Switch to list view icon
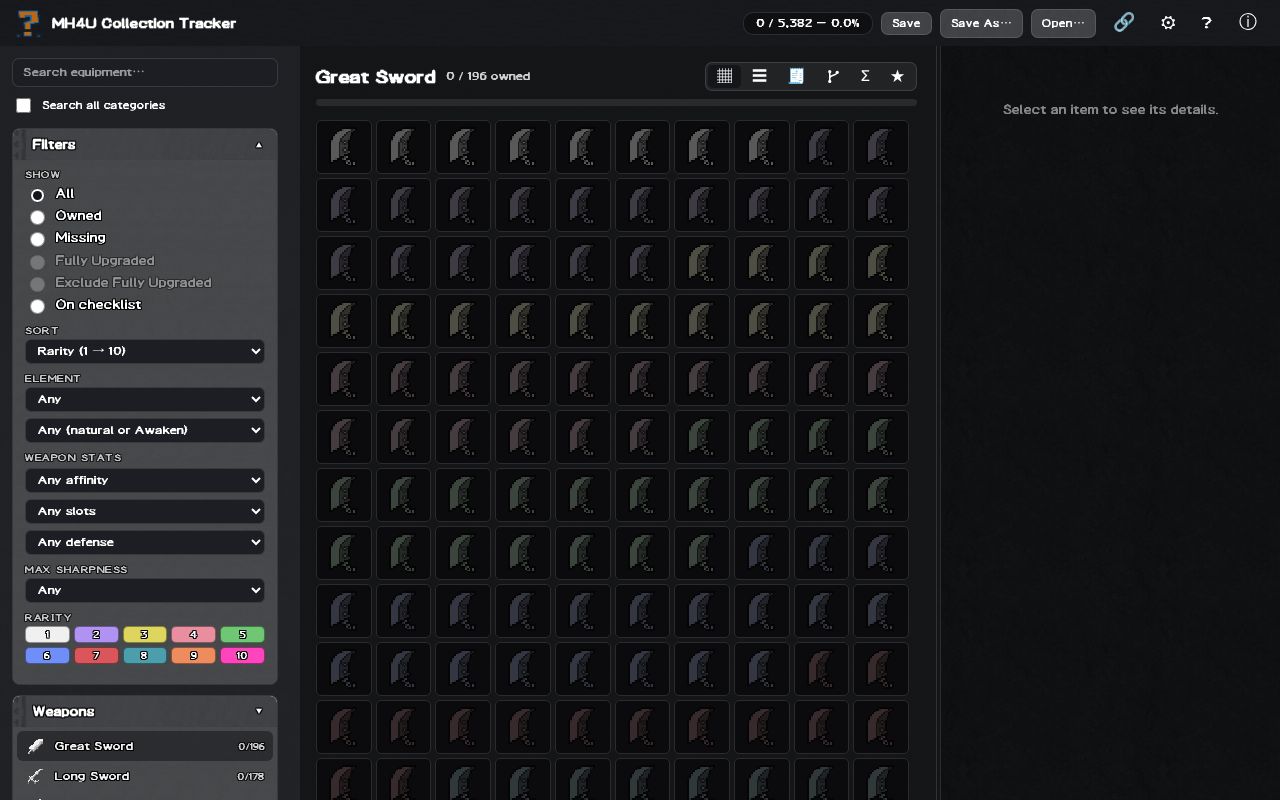This screenshot has width=1280, height=800. (x=760, y=76)
